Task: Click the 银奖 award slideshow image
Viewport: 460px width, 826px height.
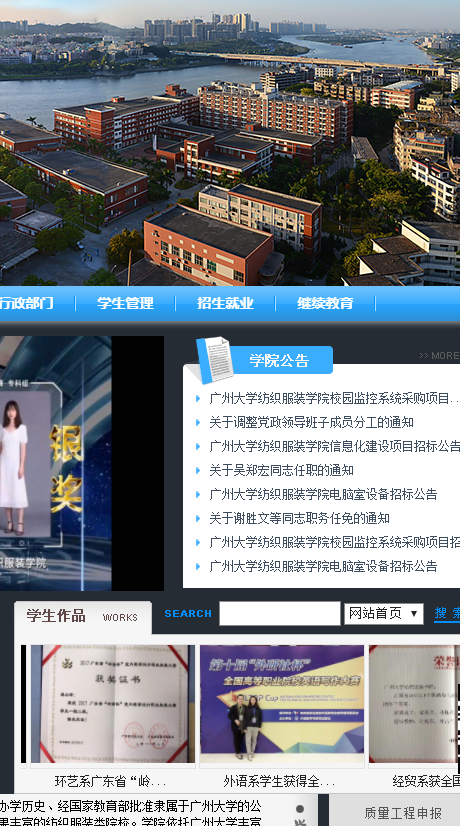Action: (x=82, y=463)
